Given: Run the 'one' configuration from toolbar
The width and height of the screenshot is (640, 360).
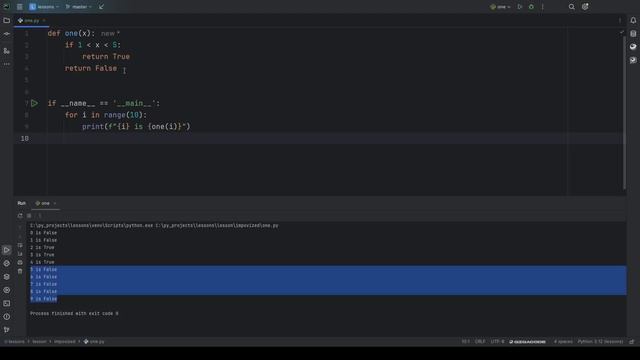Looking at the screenshot, I should (x=520, y=7).
